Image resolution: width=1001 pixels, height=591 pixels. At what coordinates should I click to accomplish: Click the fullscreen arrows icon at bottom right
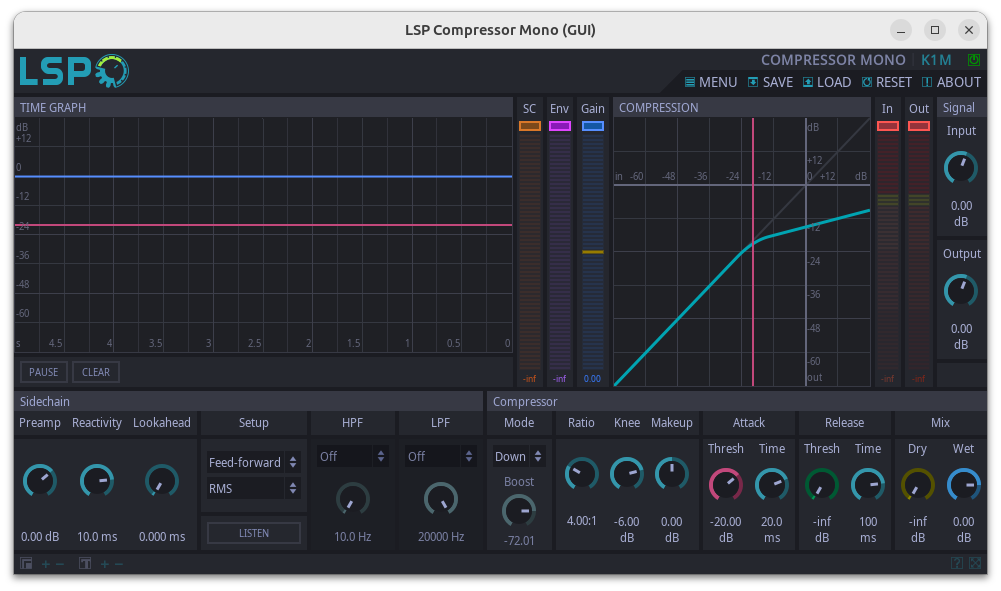pos(975,563)
